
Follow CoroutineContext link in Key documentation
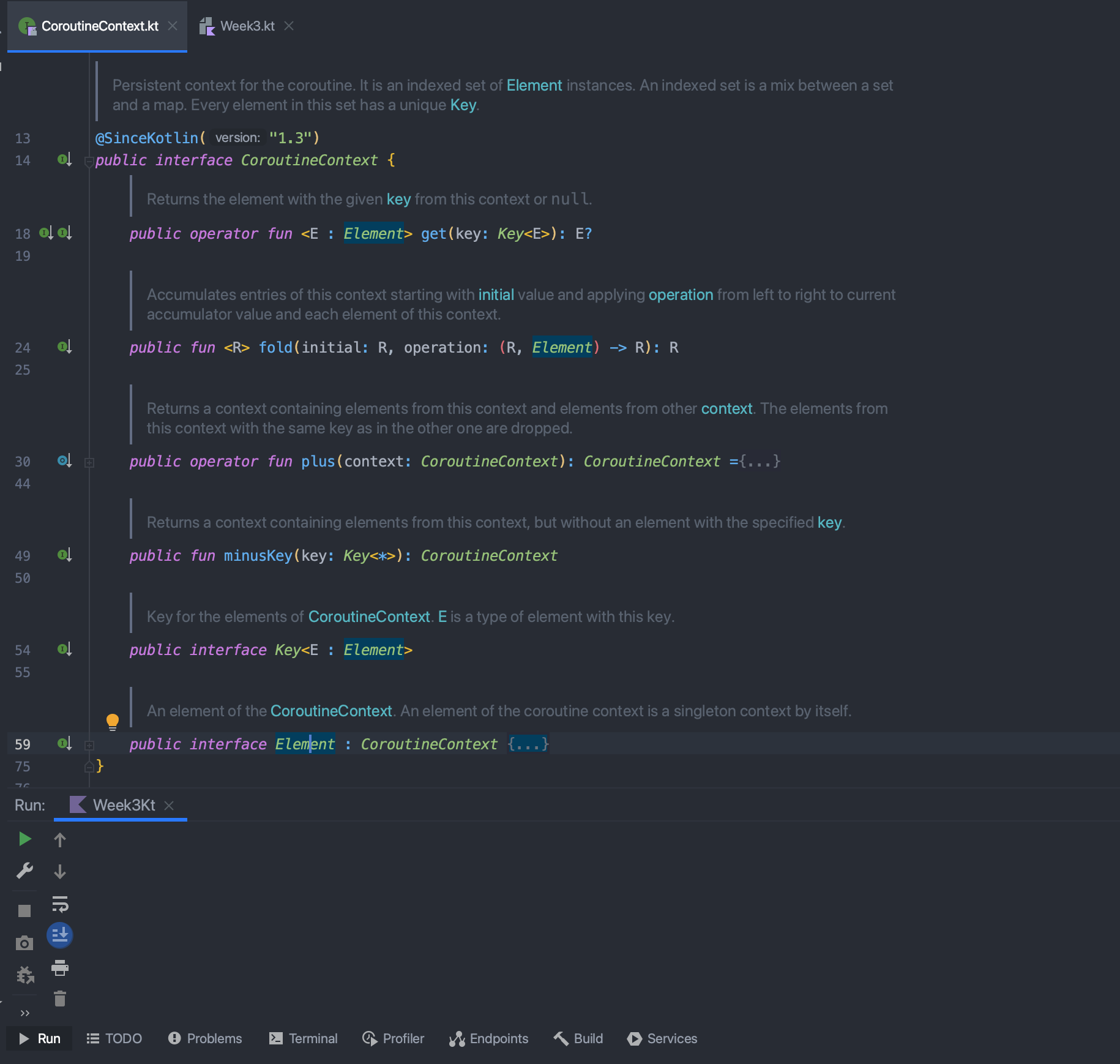(369, 616)
